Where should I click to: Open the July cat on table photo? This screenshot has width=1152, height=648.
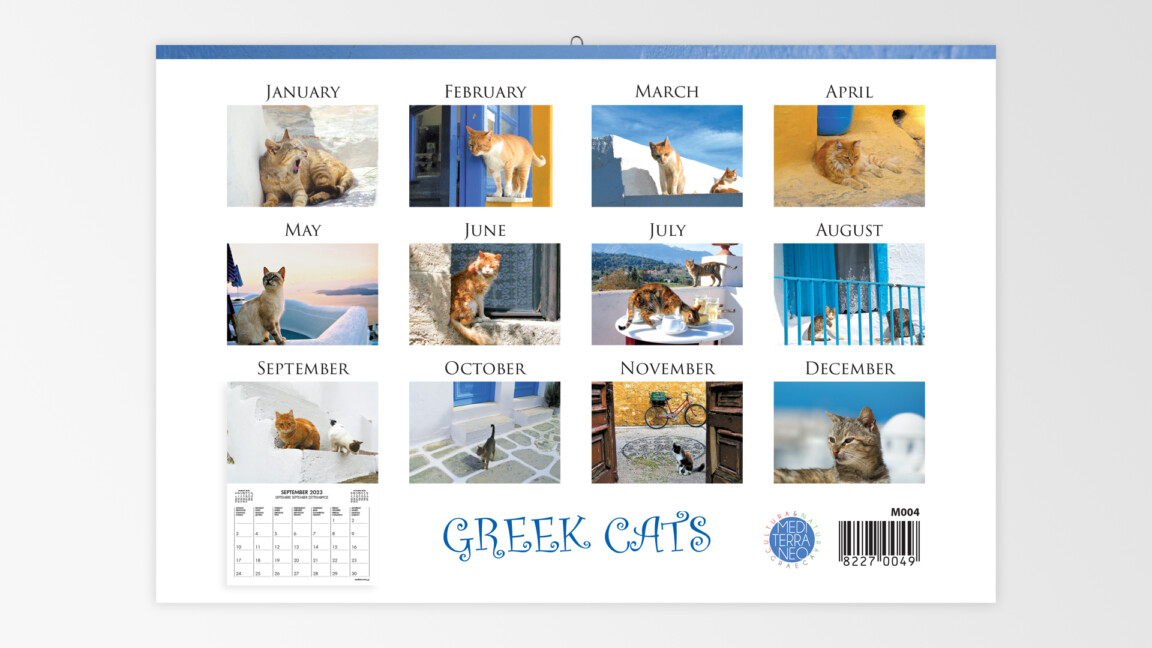pos(667,294)
